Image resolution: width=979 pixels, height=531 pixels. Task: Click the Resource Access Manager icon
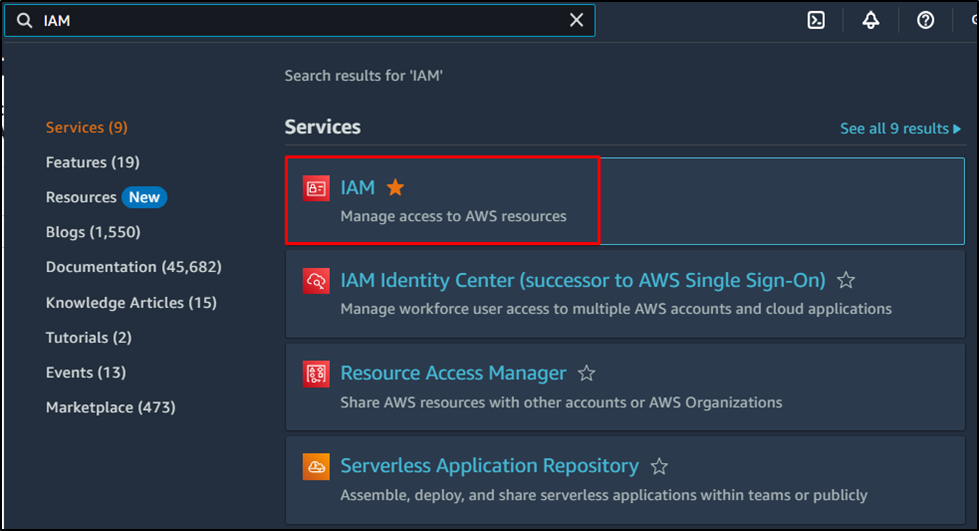point(316,374)
